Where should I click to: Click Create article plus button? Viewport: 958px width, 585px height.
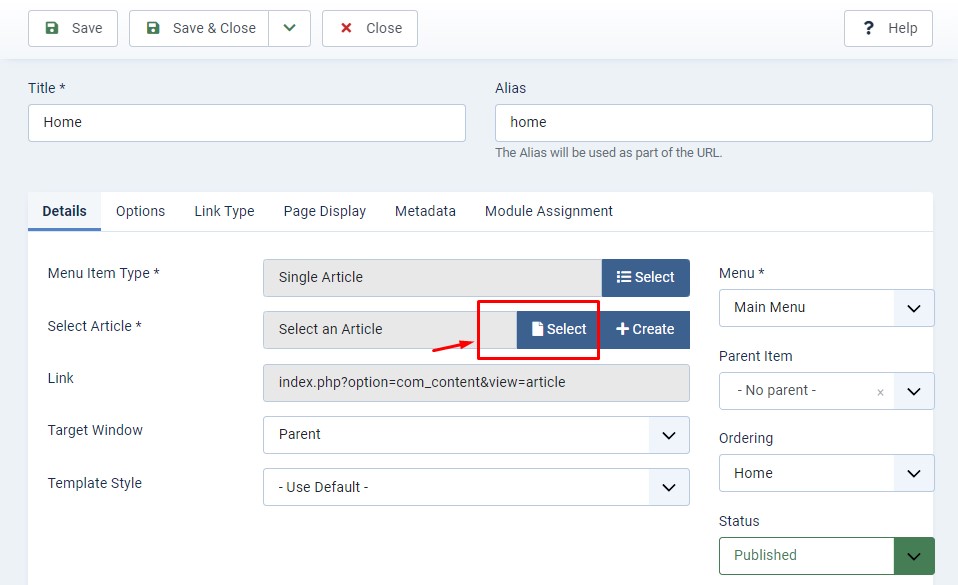tap(645, 329)
